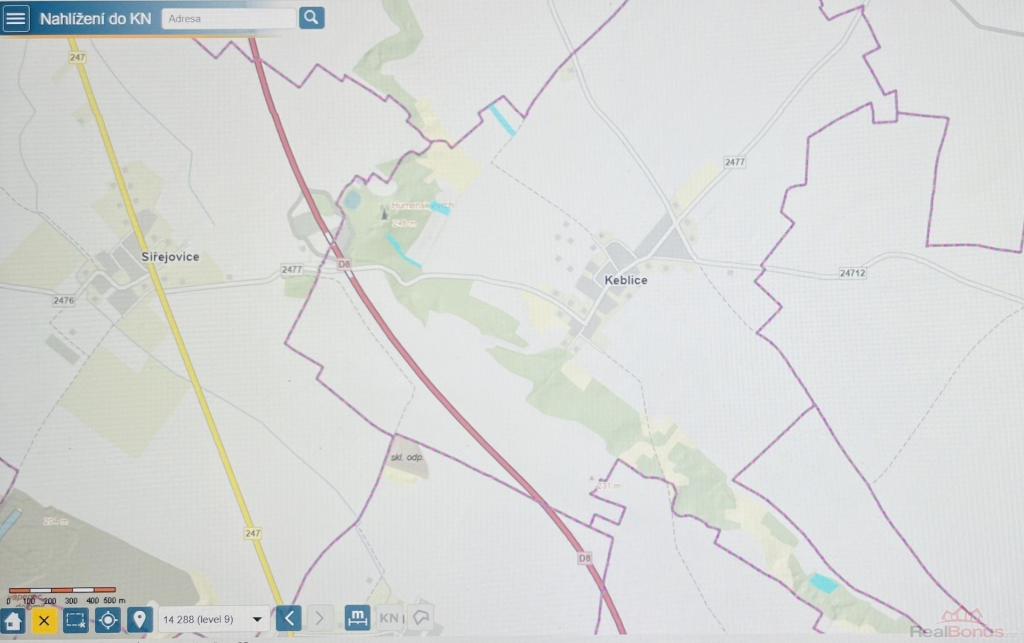Click the yellow X clear button
Screen dimensions: 1024x643
point(43,620)
